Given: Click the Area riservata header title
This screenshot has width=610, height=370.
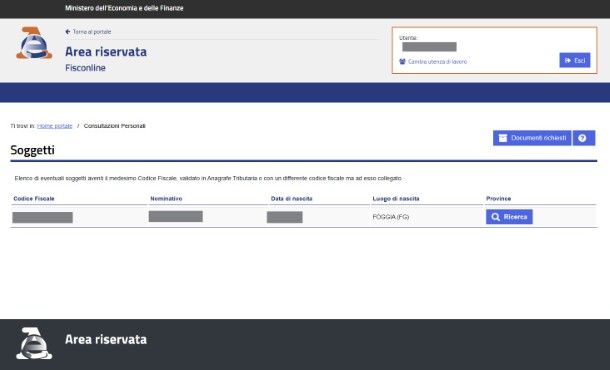Looking at the screenshot, I should coord(106,51).
